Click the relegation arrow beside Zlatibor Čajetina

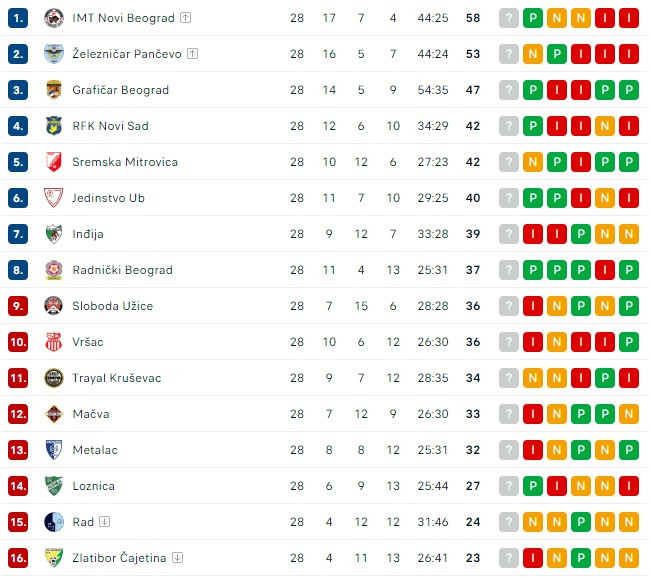coord(177,558)
